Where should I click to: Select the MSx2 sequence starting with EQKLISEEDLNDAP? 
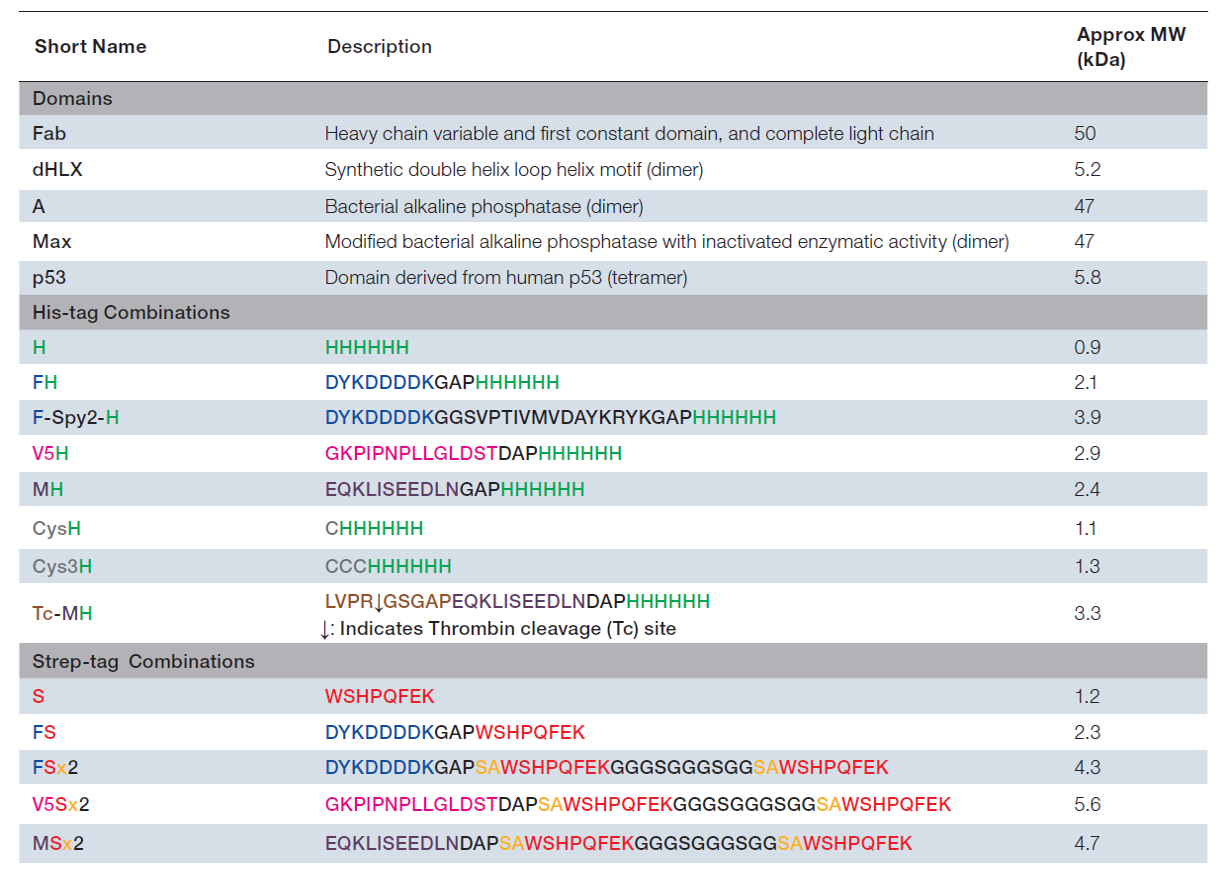click(619, 844)
